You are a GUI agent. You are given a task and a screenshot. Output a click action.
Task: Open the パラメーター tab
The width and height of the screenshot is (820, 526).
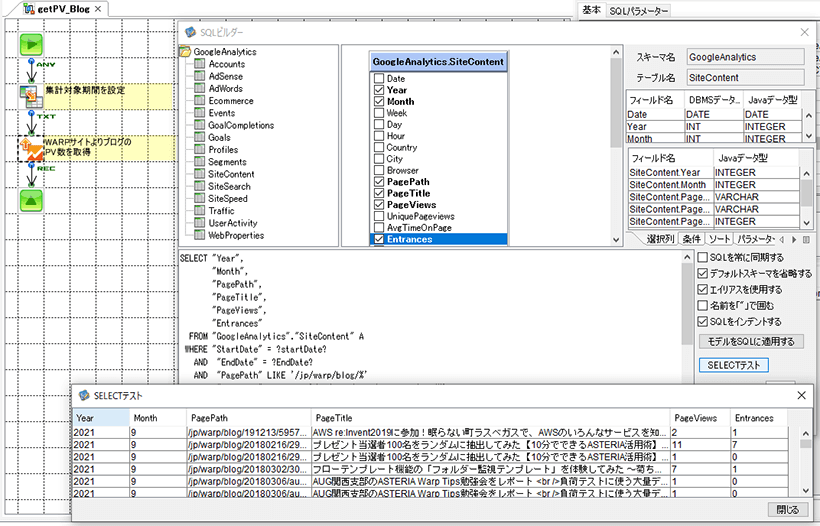pyautogui.click(x=754, y=239)
